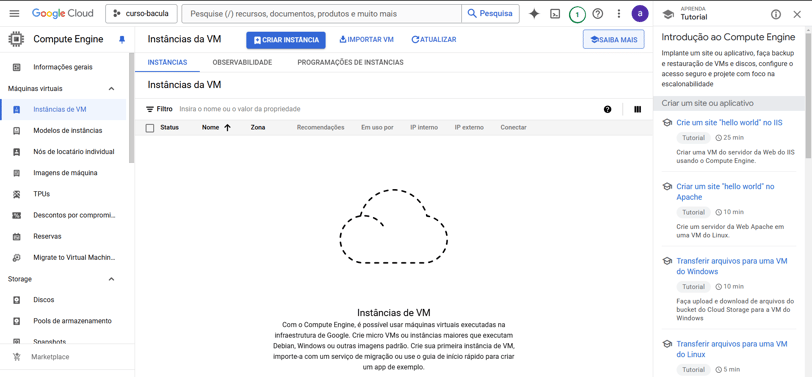Click the TPUs sidebar icon
This screenshot has width=812, height=377.
click(x=17, y=194)
